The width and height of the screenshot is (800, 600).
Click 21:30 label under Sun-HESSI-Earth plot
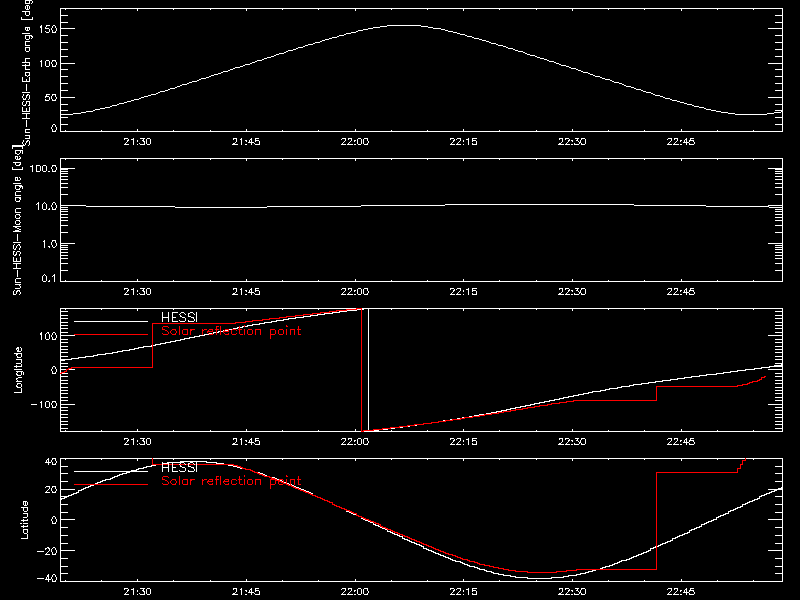pos(137,142)
